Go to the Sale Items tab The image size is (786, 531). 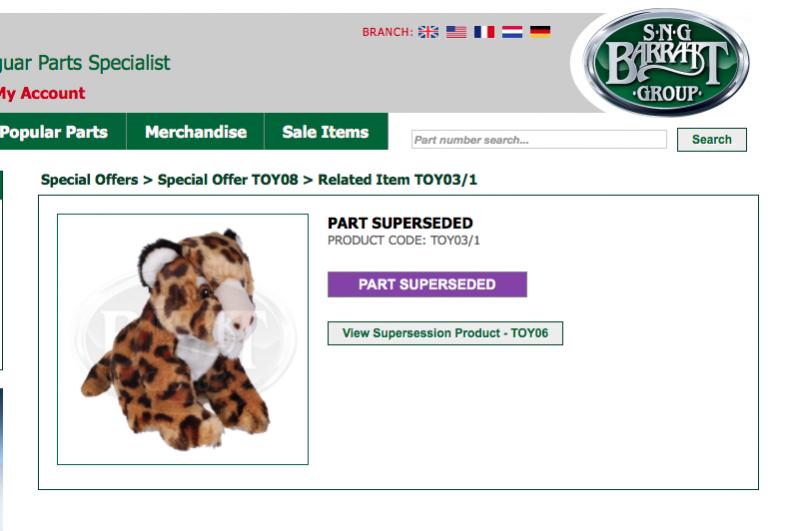[x=326, y=131]
